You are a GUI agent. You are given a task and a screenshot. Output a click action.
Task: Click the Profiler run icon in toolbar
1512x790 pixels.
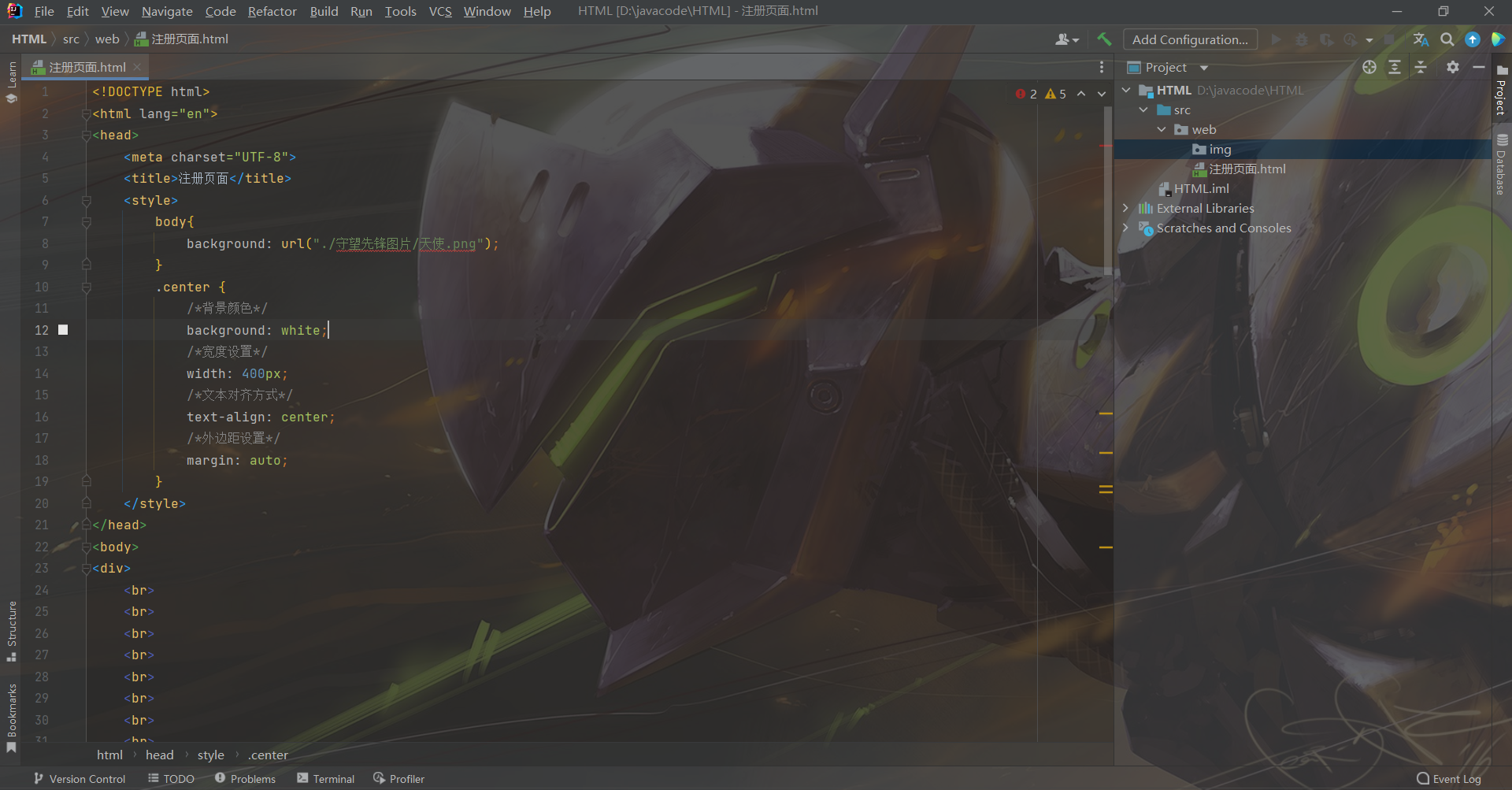pyautogui.click(x=1351, y=39)
